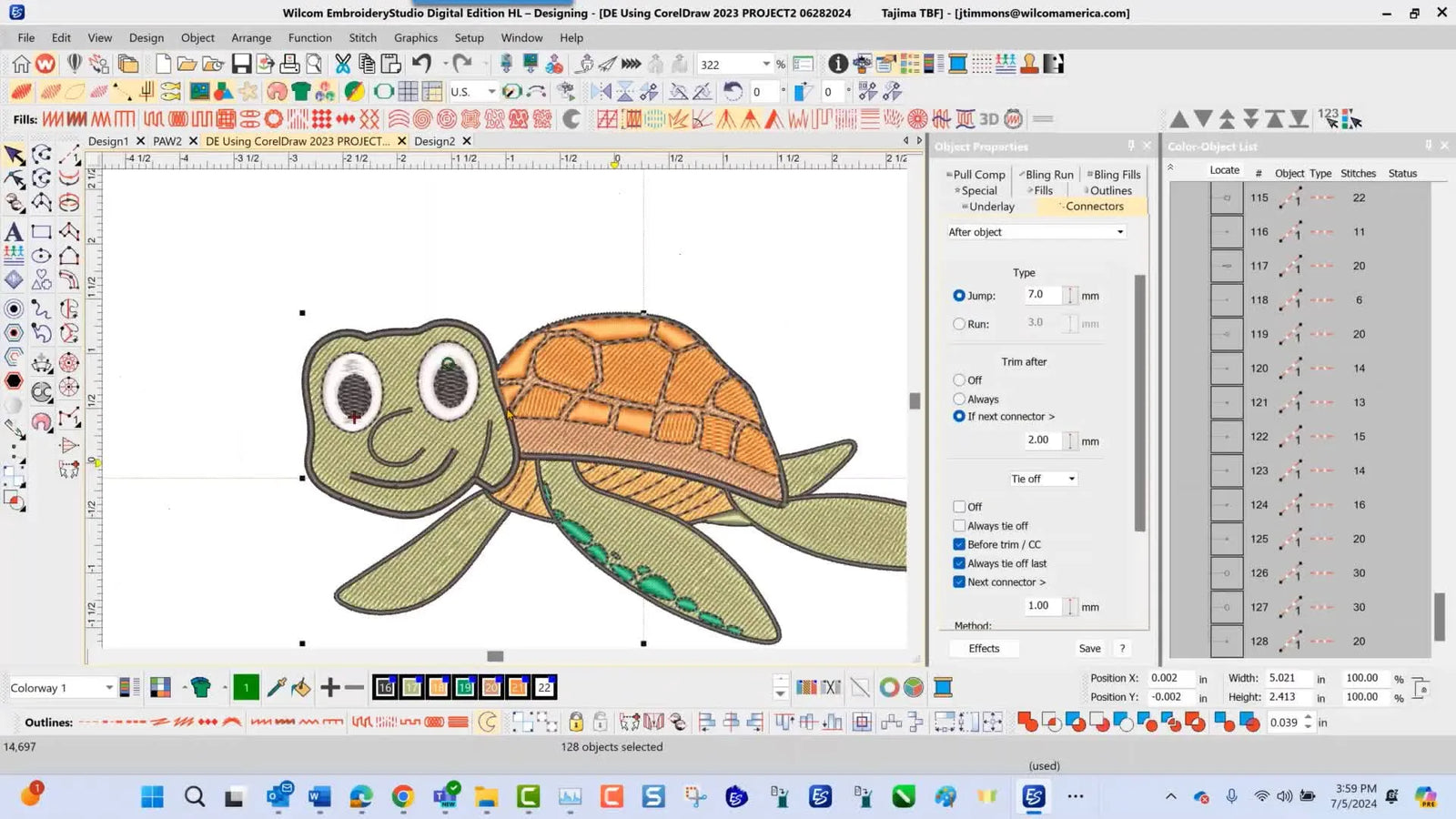The width and height of the screenshot is (1456, 819).
Task: Click the color picker eyedropper icon
Action: [x=277, y=687]
